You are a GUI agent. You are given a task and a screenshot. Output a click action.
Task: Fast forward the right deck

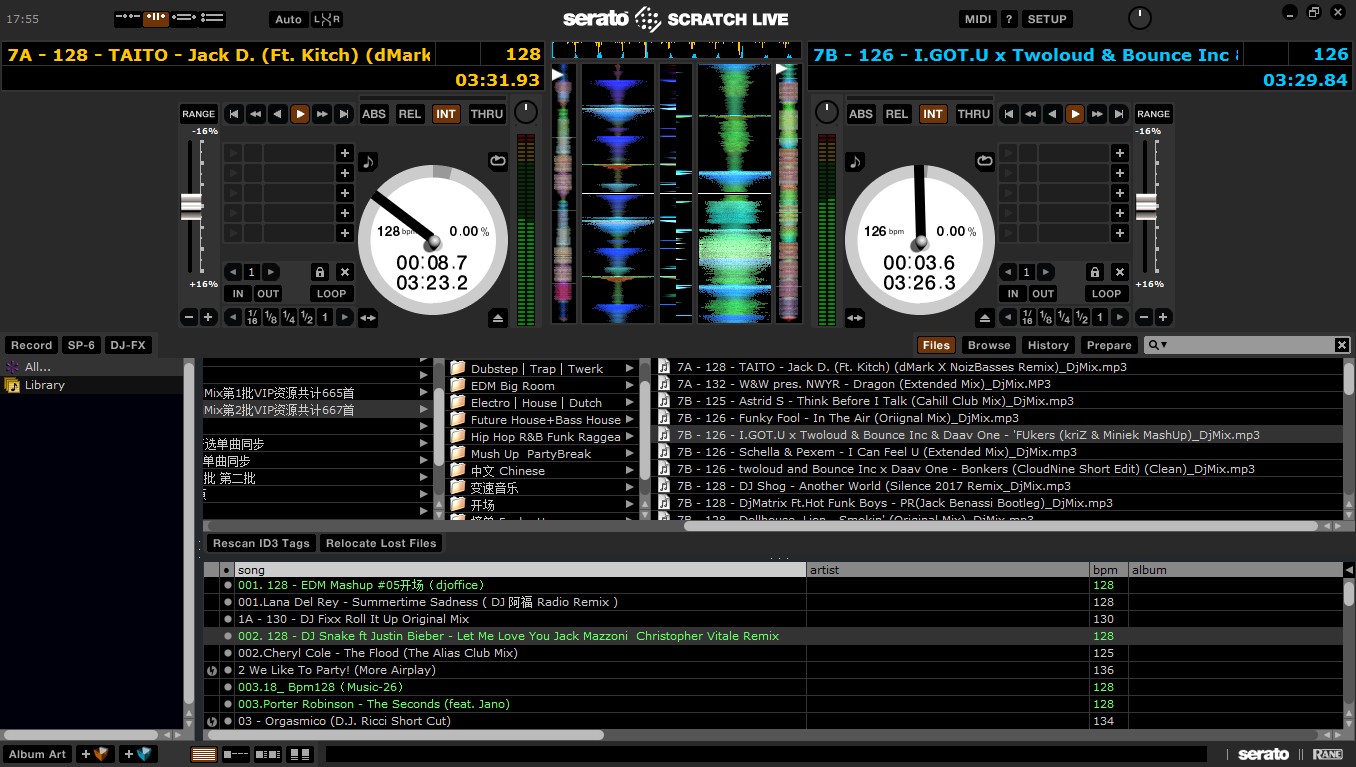[1097, 114]
